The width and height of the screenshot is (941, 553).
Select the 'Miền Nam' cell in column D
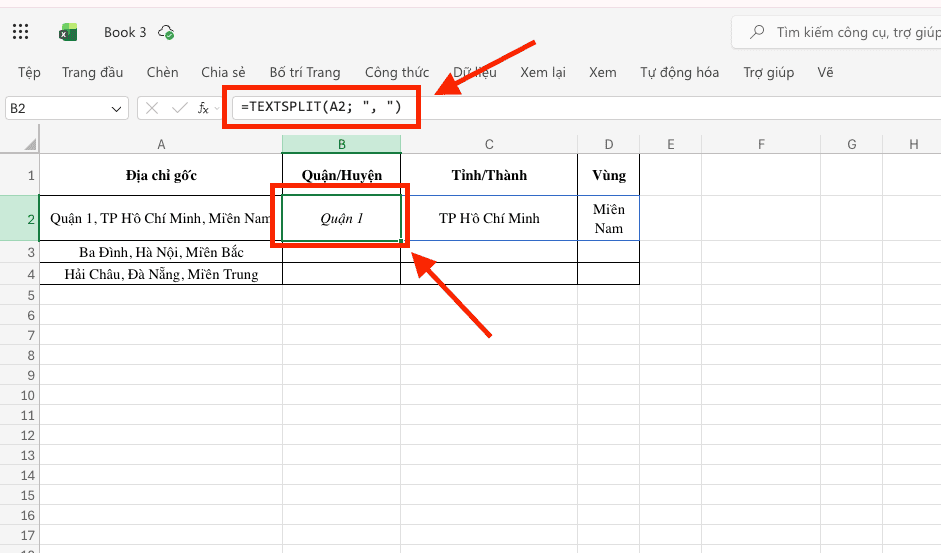(x=609, y=219)
